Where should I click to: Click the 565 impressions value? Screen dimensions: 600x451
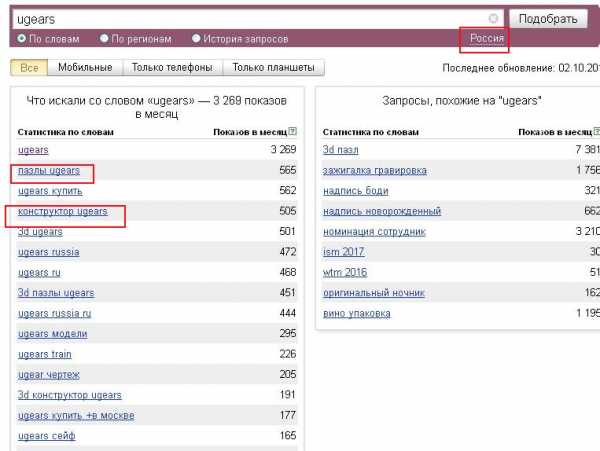click(x=288, y=170)
